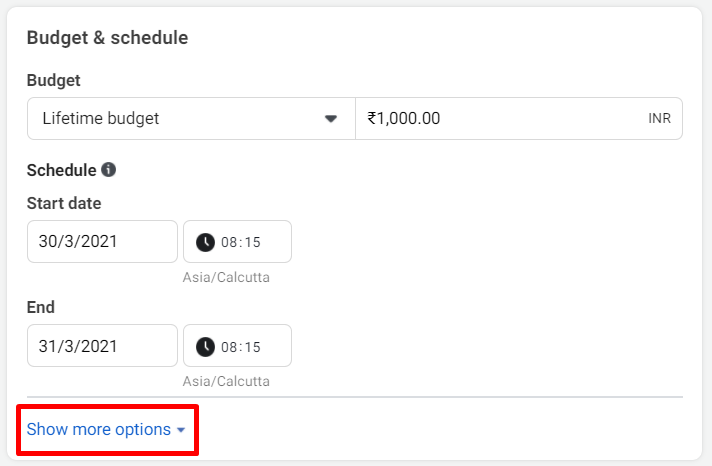712x466 pixels.
Task: Click the hour value in start time
Action: coord(229,243)
